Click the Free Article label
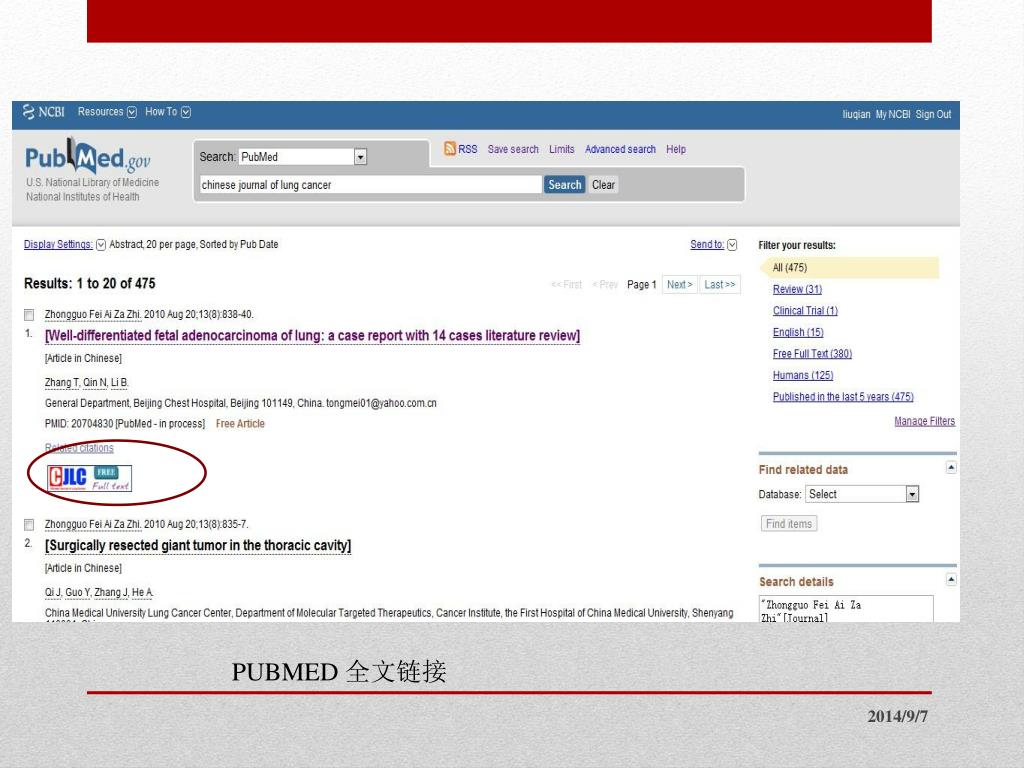1024x768 pixels. coord(240,424)
